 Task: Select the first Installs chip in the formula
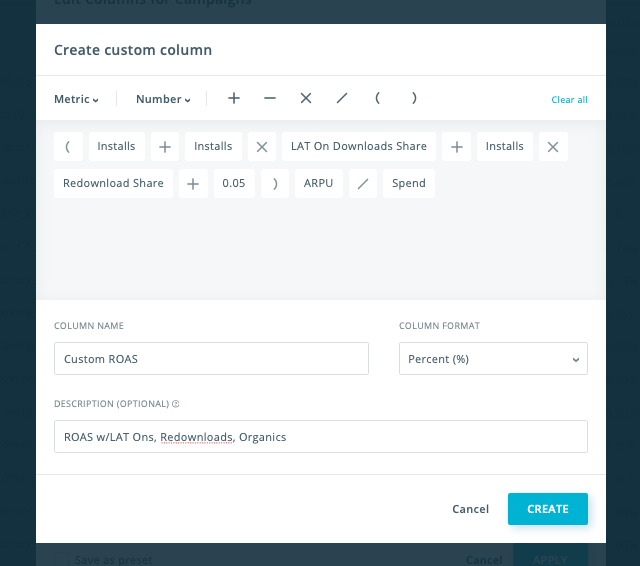tap(116, 146)
